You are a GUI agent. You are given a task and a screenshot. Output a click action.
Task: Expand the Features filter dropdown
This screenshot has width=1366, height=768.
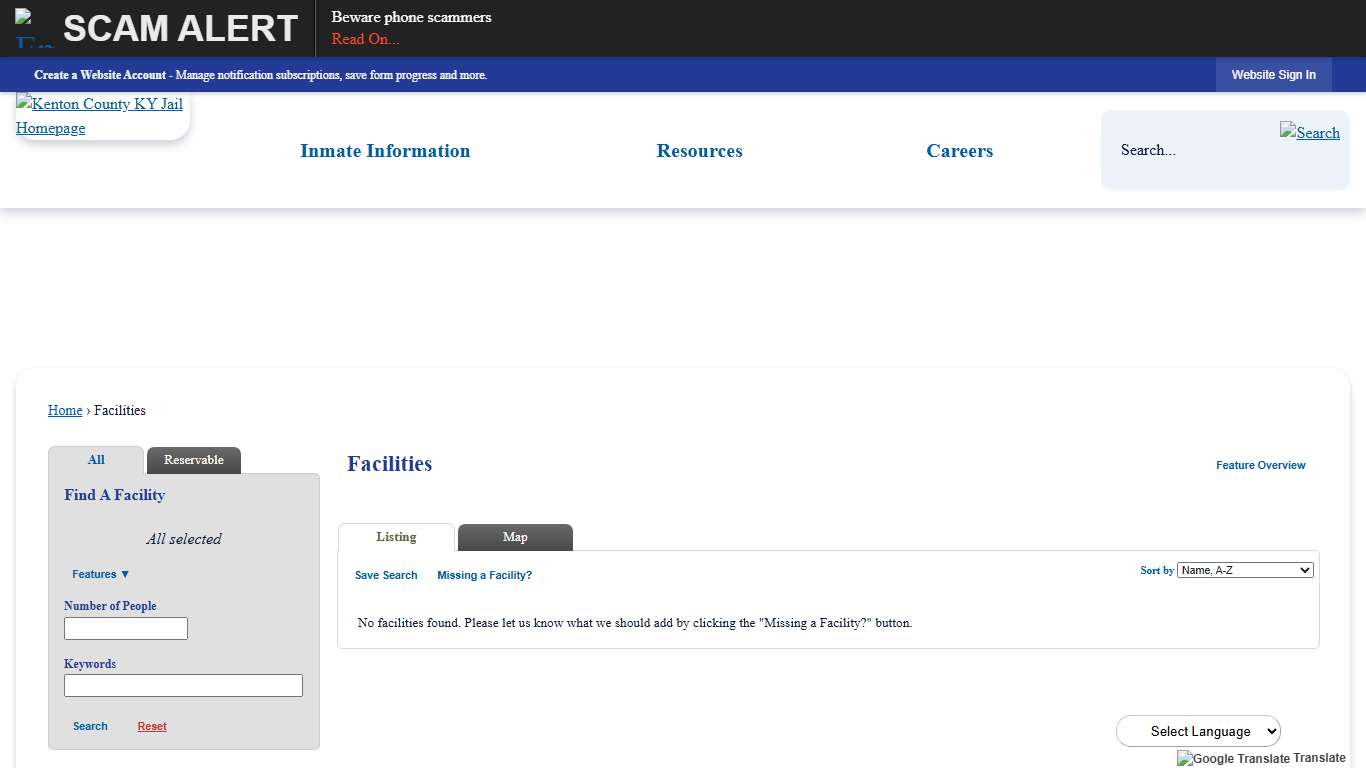pyautogui.click(x=99, y=574)
